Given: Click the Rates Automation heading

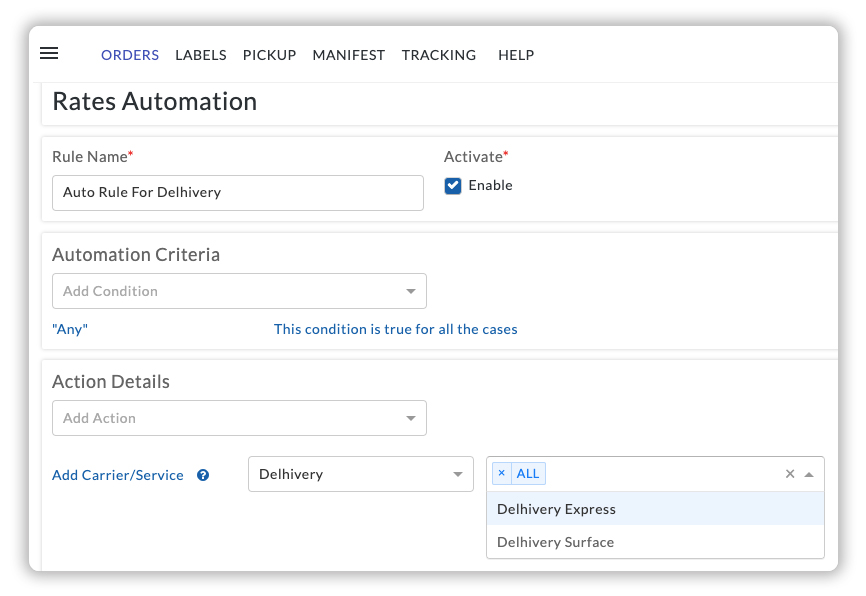Looking at the screenshot, I should point(155,102).
